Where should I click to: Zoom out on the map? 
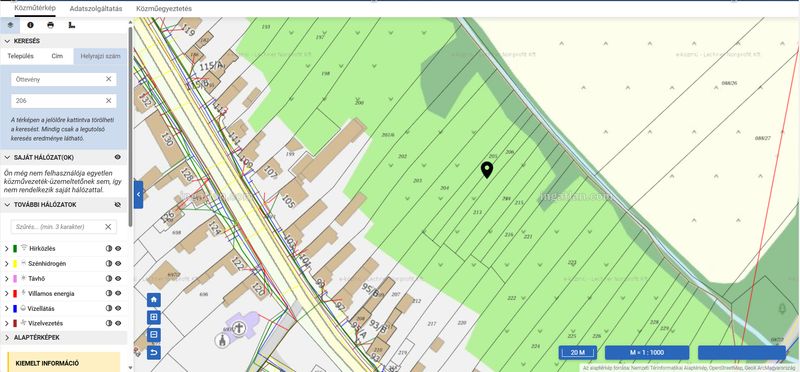tap(154, 335)
